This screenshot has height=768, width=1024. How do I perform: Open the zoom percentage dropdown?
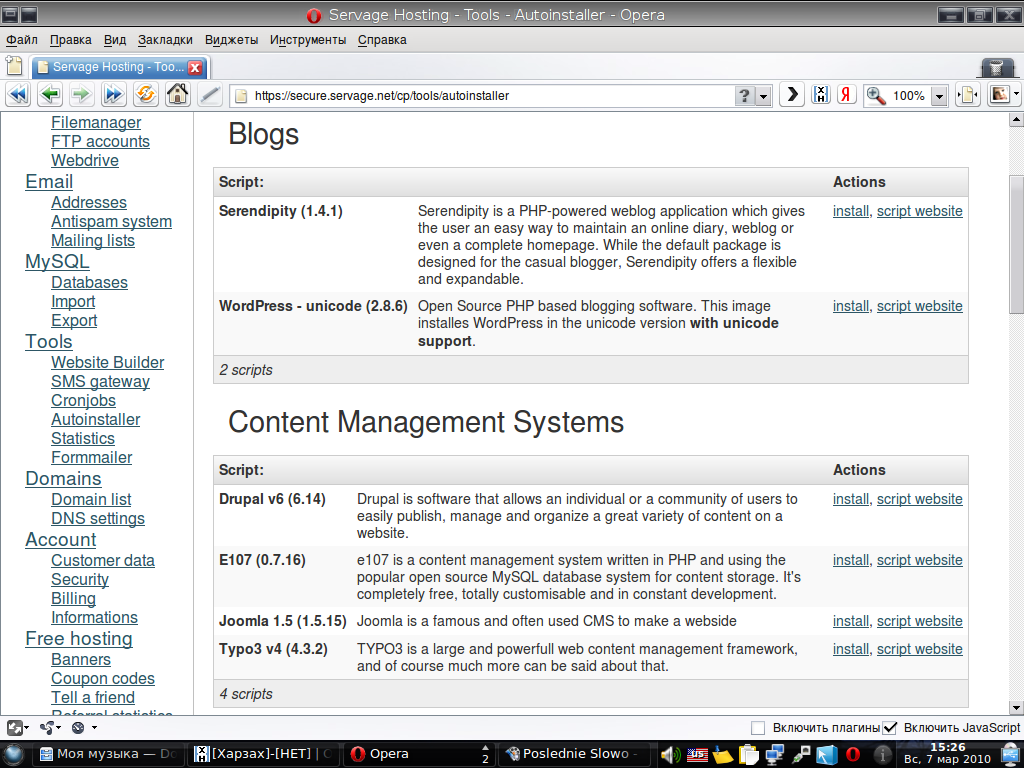click(x=939, y=96)
